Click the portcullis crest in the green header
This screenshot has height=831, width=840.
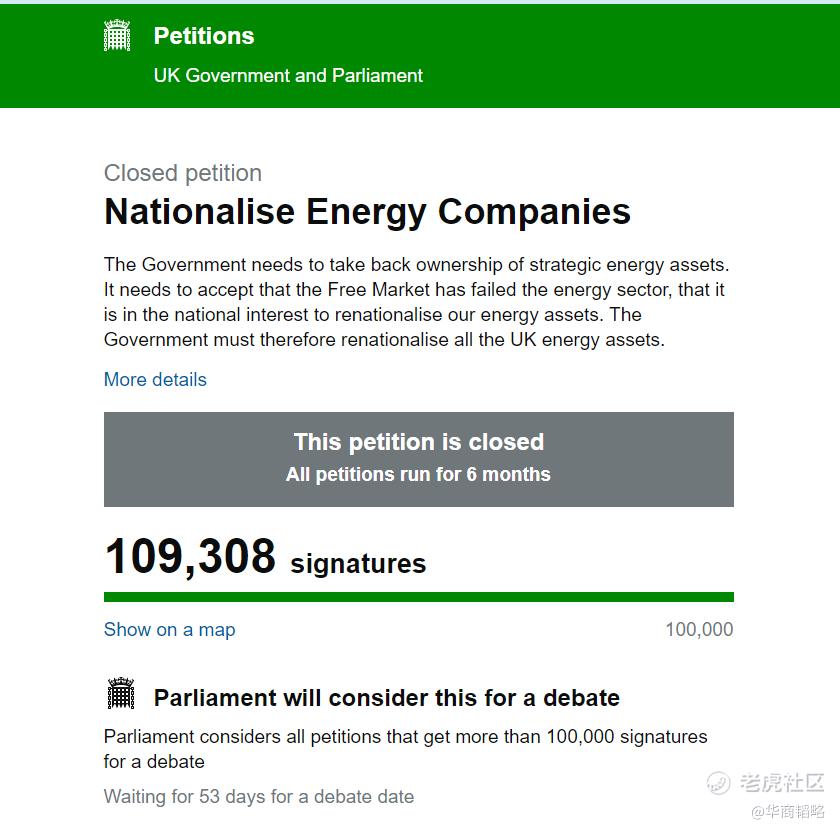click(x=117, y=36)
